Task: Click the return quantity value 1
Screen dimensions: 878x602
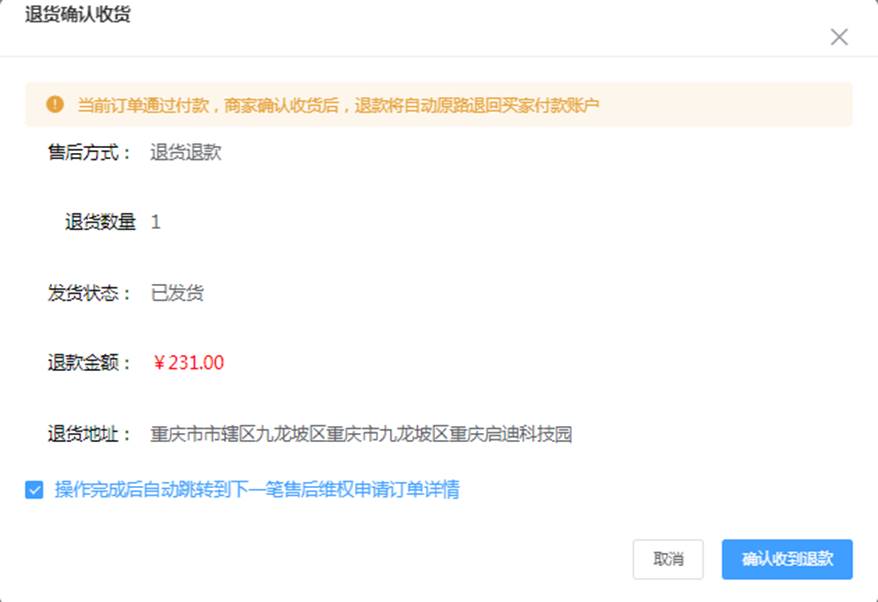Action: pyautogui.click(x=156, y=222)
